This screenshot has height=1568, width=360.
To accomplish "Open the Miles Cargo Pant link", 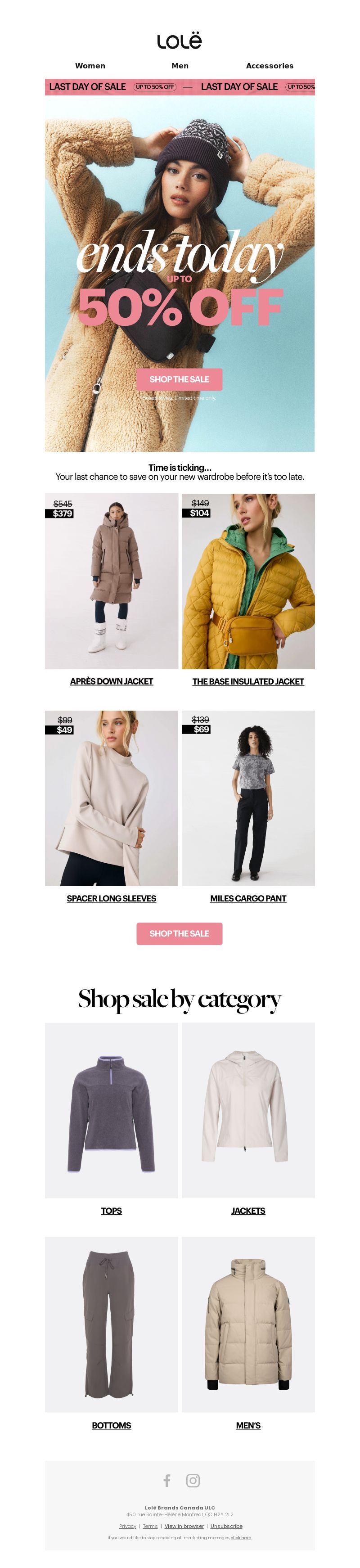I will tap(248, 898).
